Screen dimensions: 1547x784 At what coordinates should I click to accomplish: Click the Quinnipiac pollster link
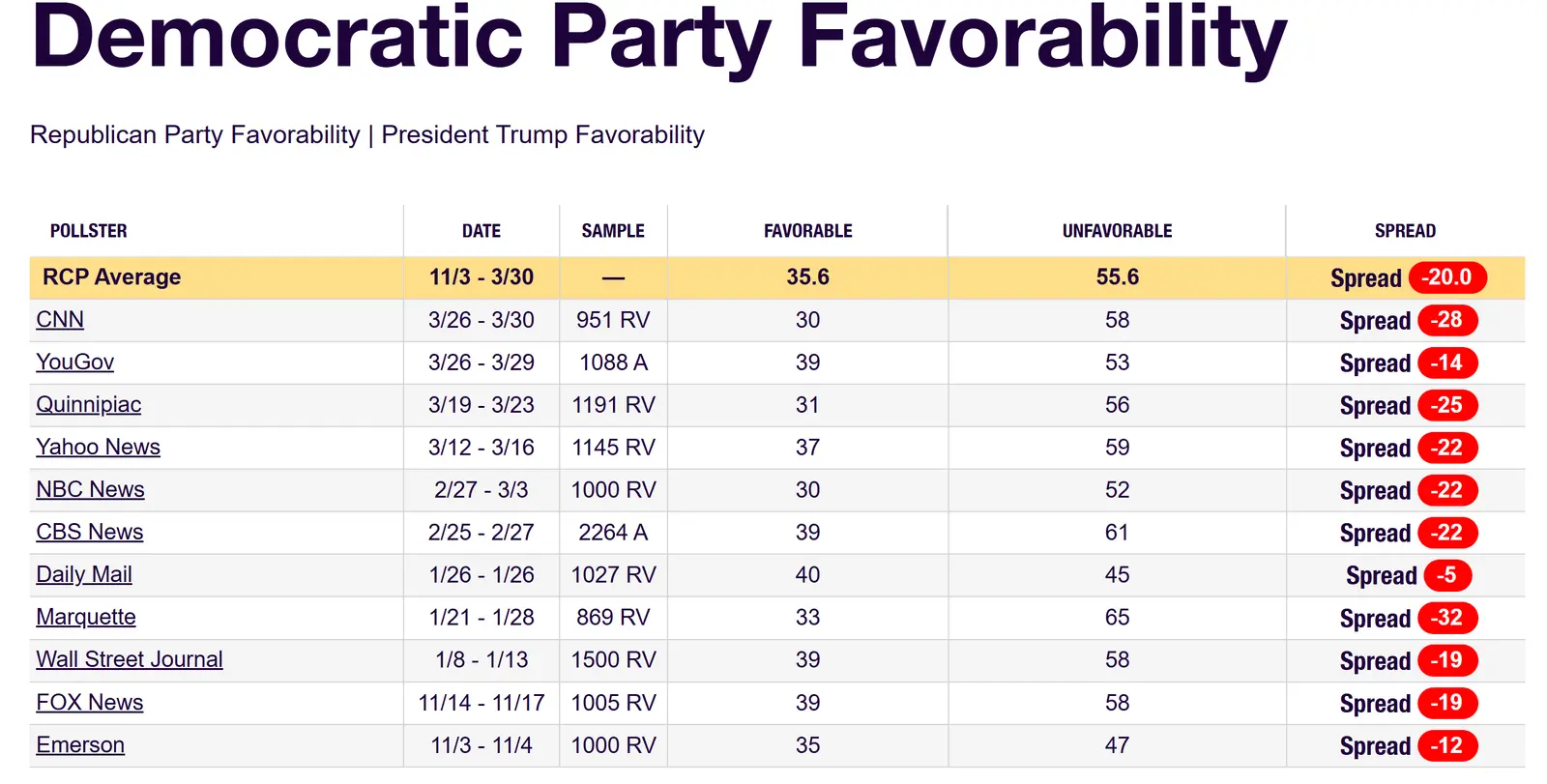[x=88, y=405]
